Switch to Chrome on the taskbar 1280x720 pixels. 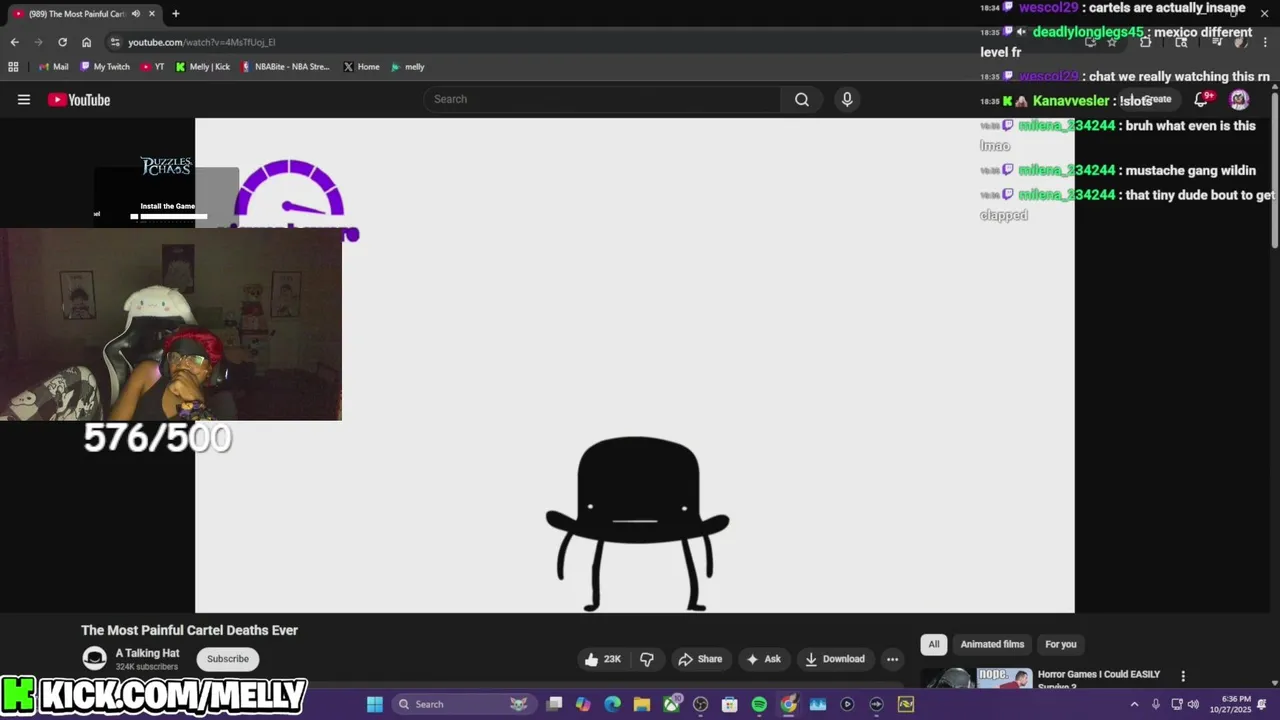coord(789,704)
